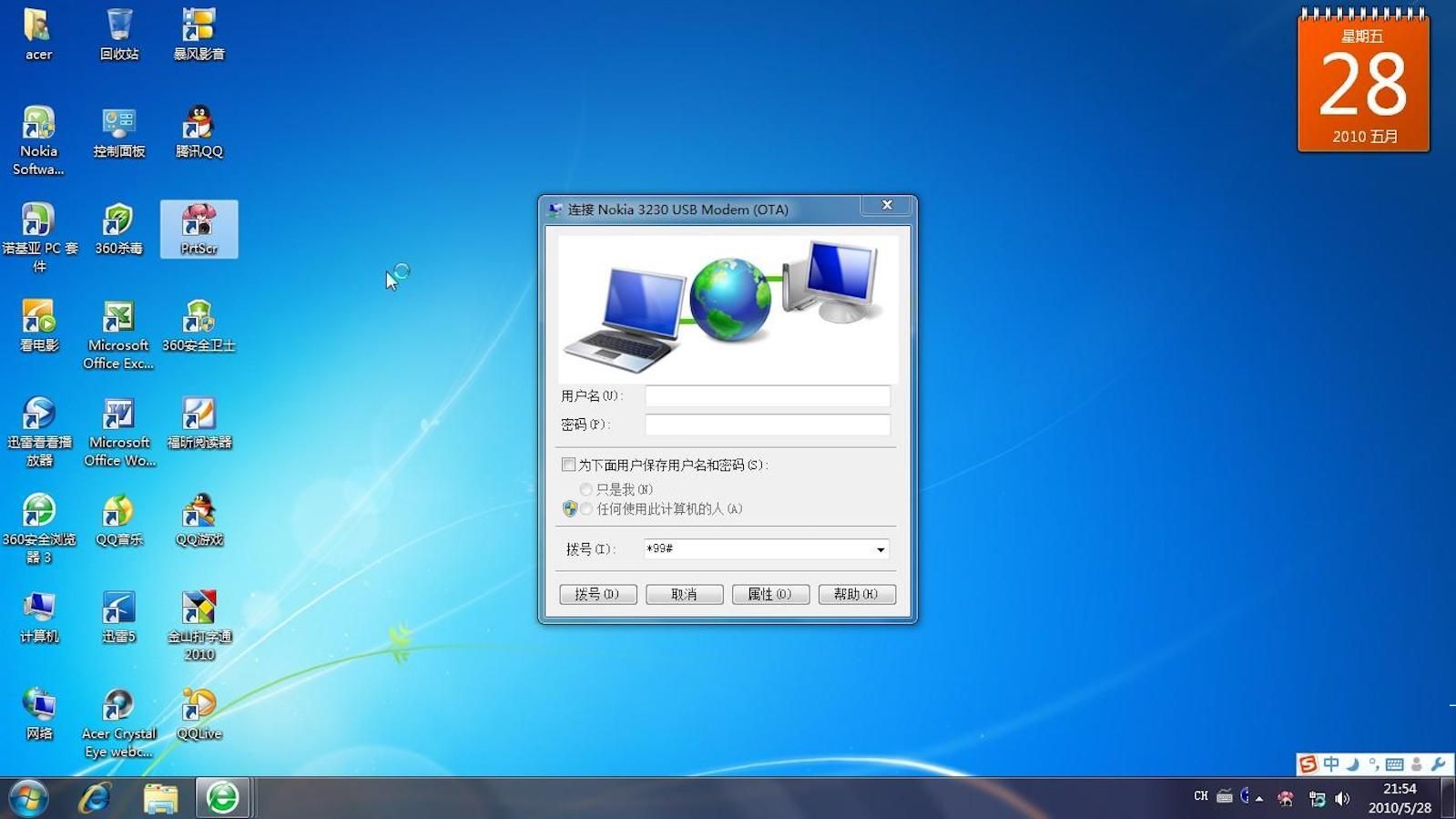Select the 只是我 radio option

point(586,489)
